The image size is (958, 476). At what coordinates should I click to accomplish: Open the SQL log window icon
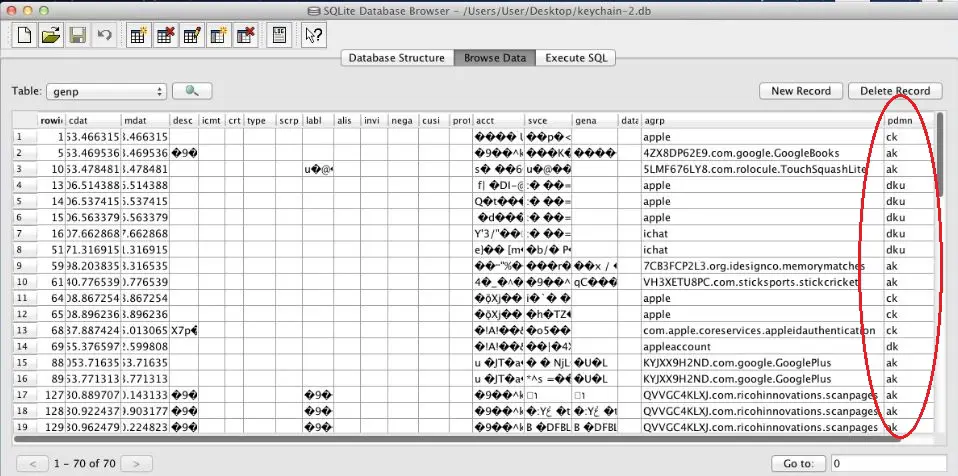280,36
